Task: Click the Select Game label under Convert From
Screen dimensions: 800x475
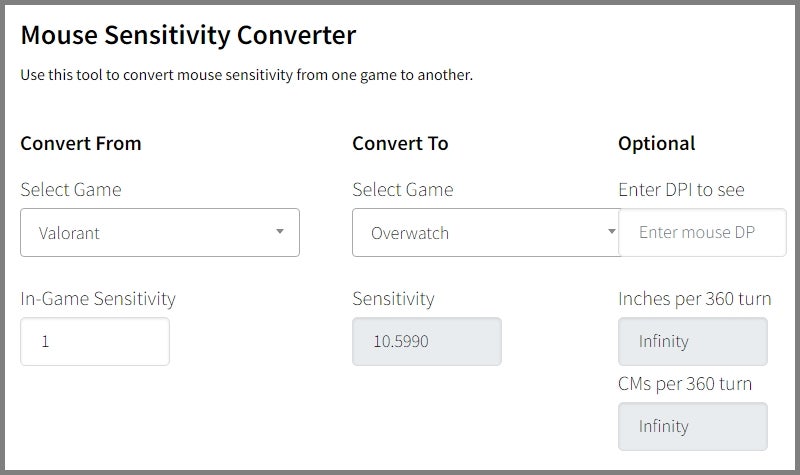Action: click(71, 190)
